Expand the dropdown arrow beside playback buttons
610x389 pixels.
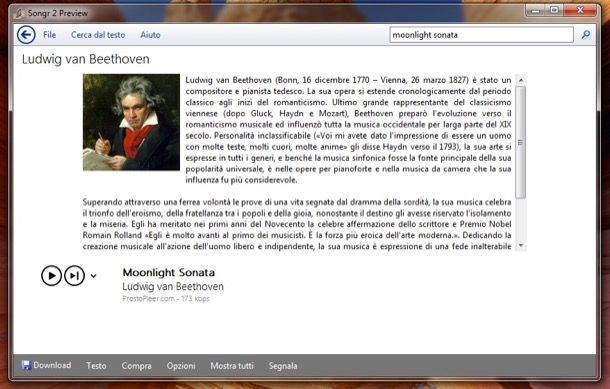93,276
